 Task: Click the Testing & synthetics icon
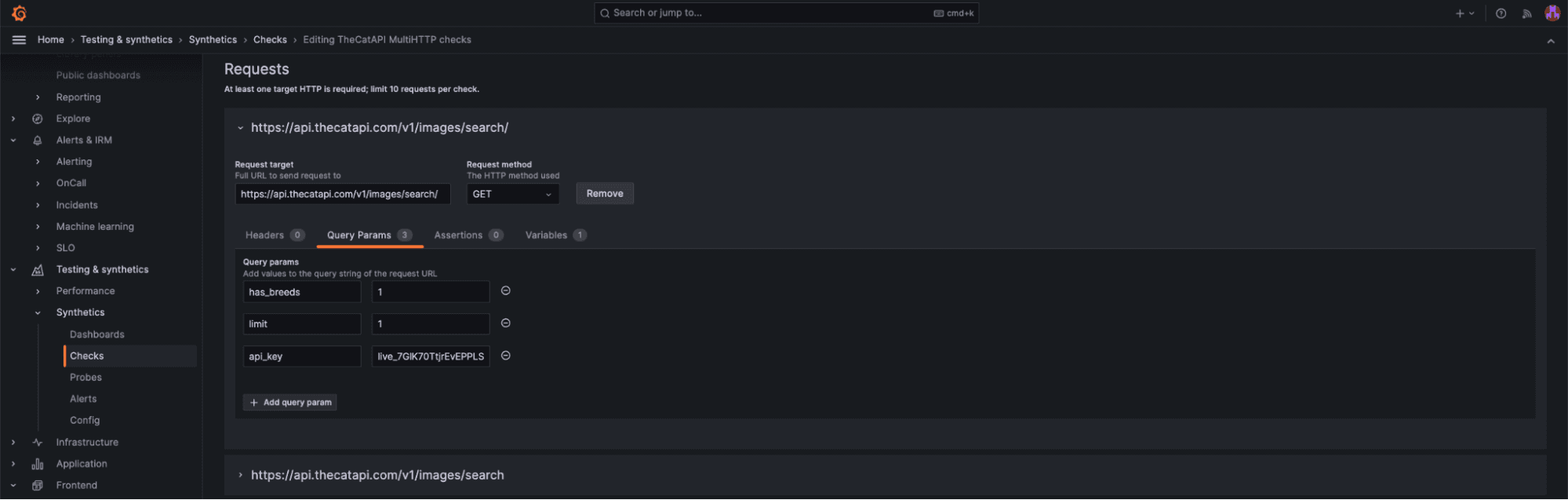pos(37,270)
